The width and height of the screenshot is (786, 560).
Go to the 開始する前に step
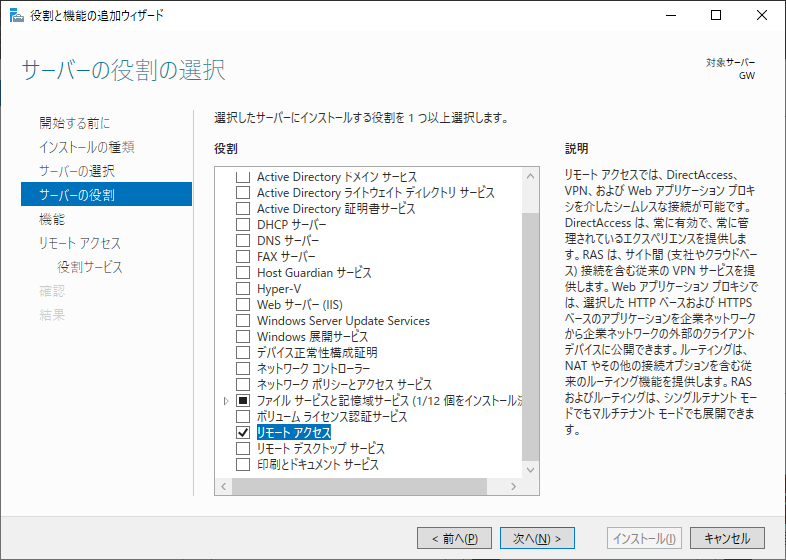click(74, 123)
